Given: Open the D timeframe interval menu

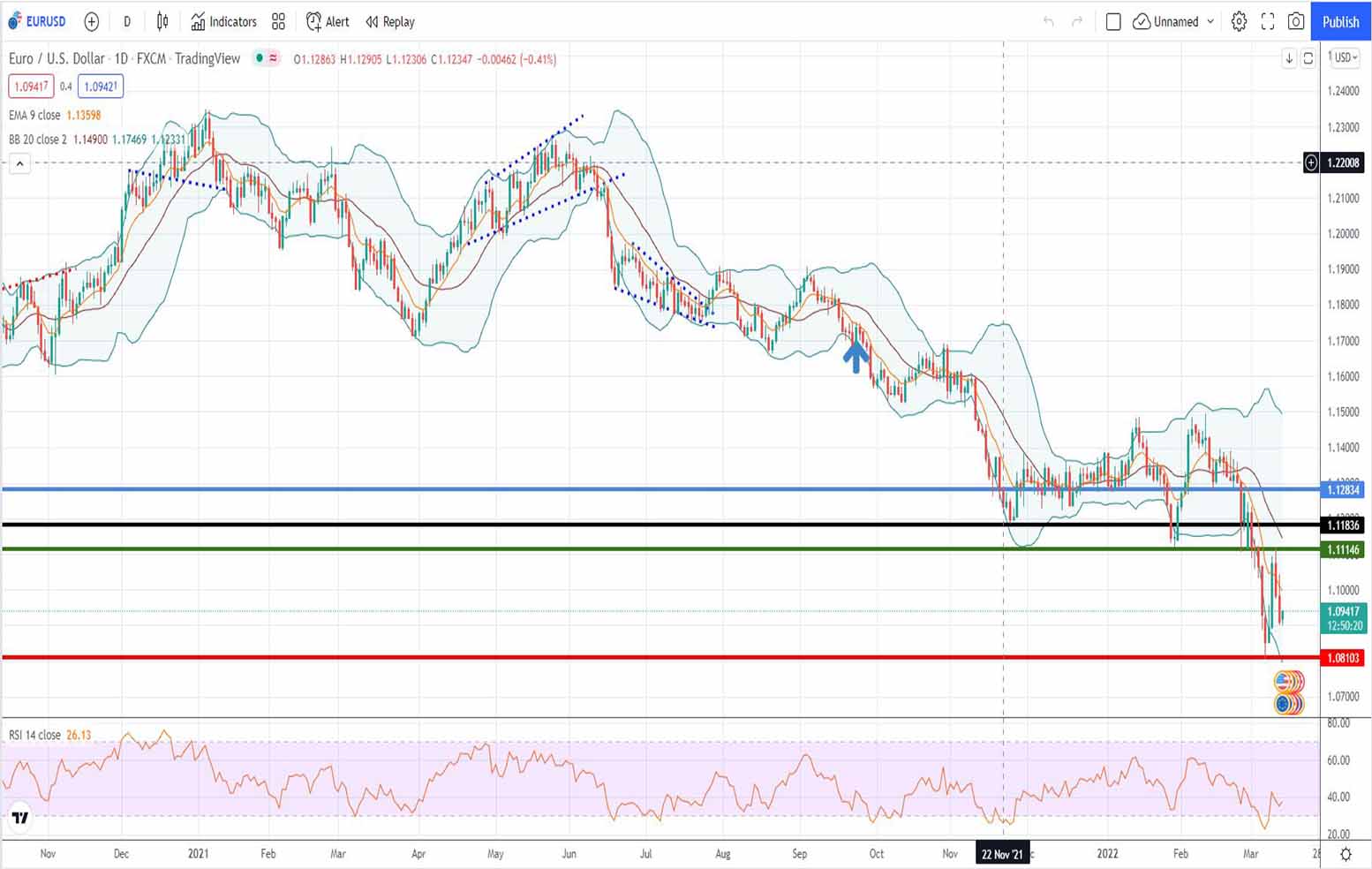Looking at the screenshot, I should coord(126,22).
